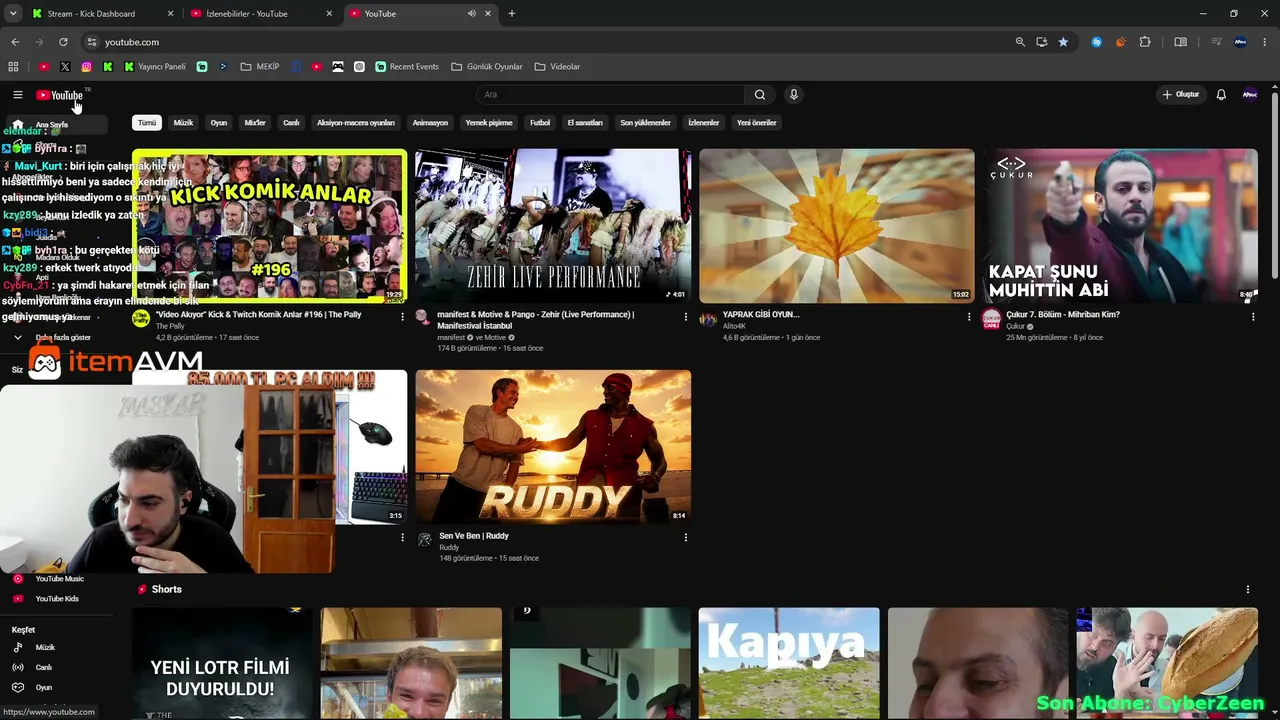Open the new tab plus button
1280x720 pixels.
tap(512, 14)
